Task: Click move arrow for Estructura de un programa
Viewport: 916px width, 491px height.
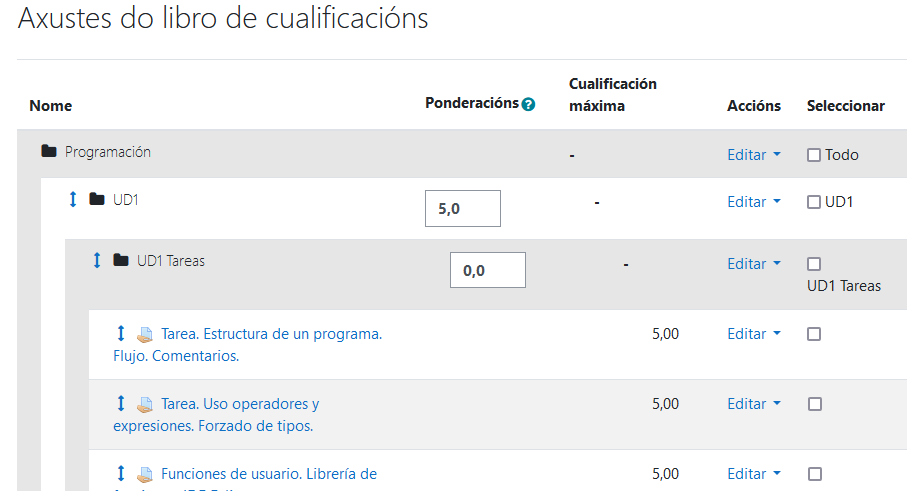Action: tap(121, 333)
